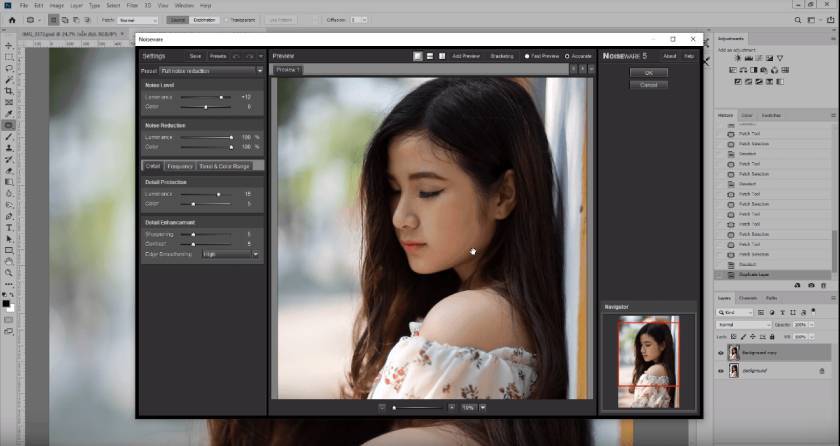Open the preview zoom percentage dropdown
Image resolution: width=840 pixels, height=446 pixels.
pos(483,408)
